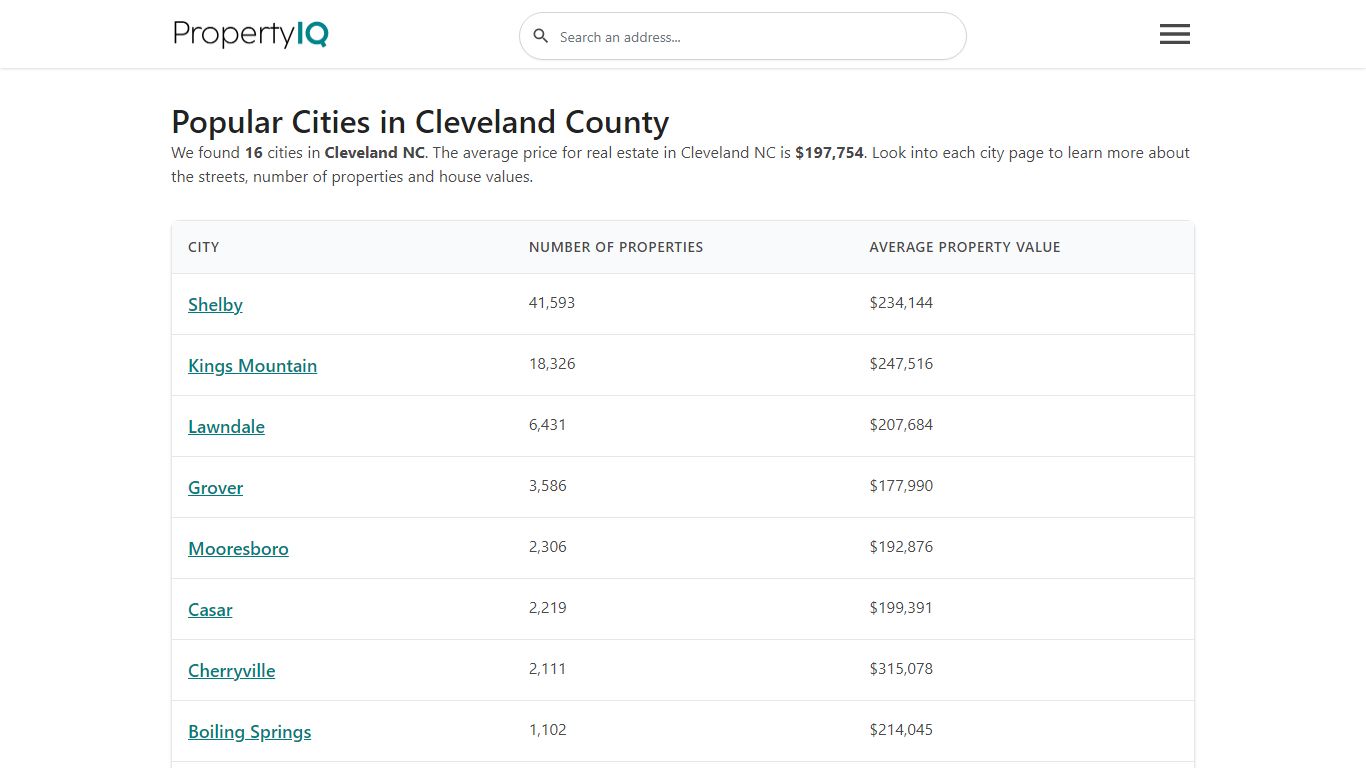Select Casar's count 2,219
This screenshot has height=768, width=1366.
(x=547, y=608)
